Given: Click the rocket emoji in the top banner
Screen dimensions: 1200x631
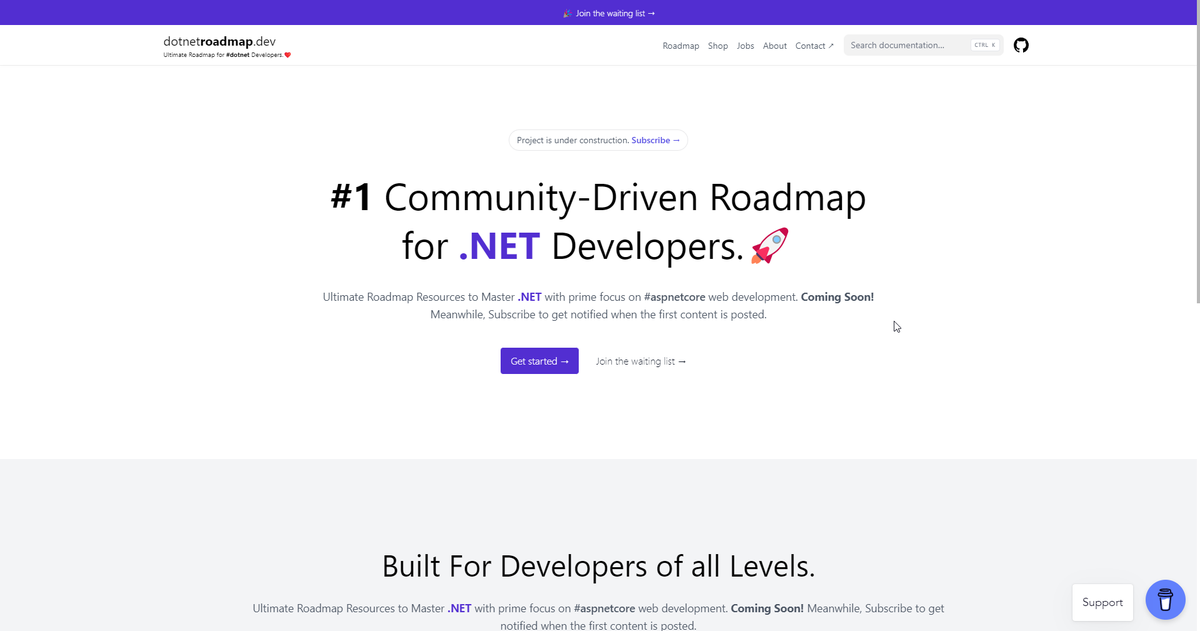Looking at the screenshot, I should (x=565, y=13).
